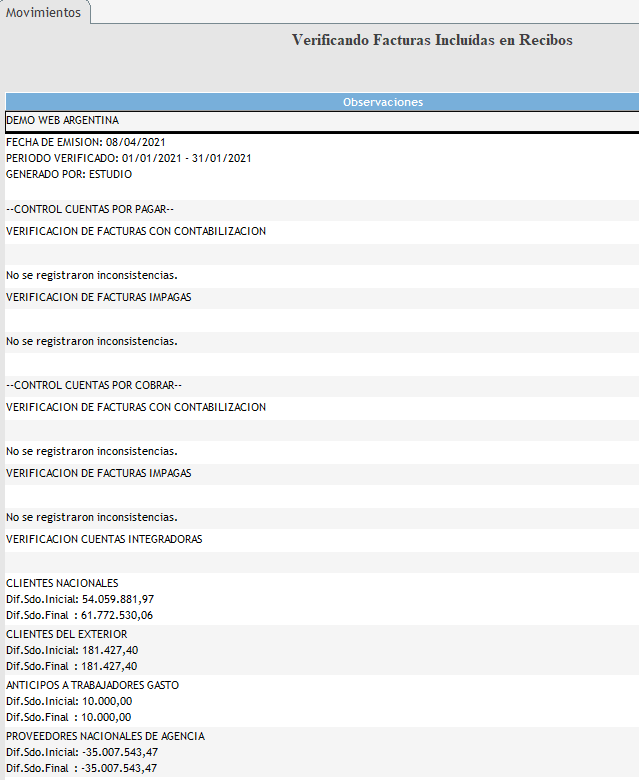639x780 pixels.
Task: Click the CLIENTES DEL EXTERIOR account name
Action: [66, 634]
